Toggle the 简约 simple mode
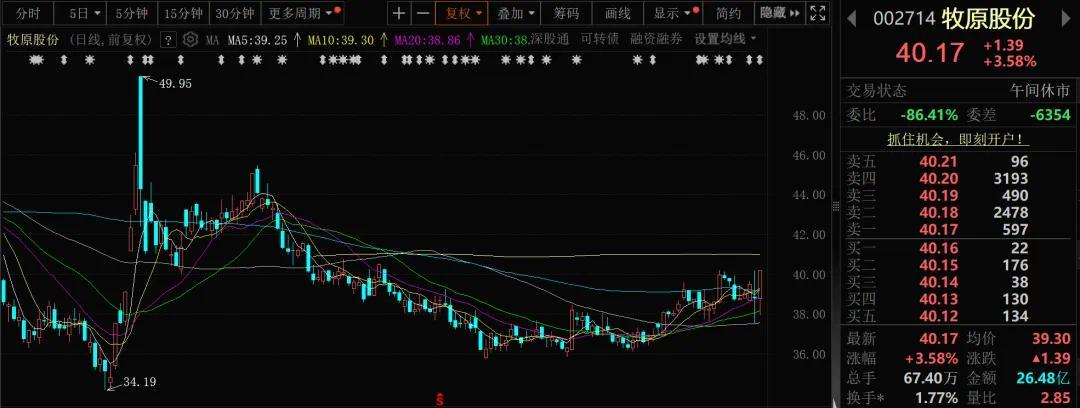 (729, 14)
